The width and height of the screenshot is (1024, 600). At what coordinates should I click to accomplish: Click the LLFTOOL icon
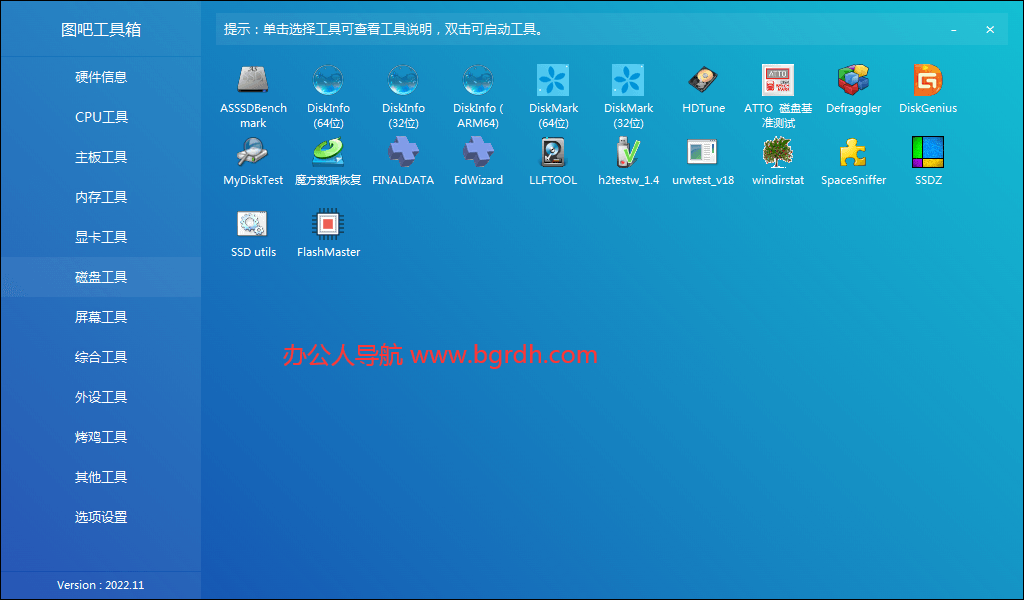(x=553, y=151)
